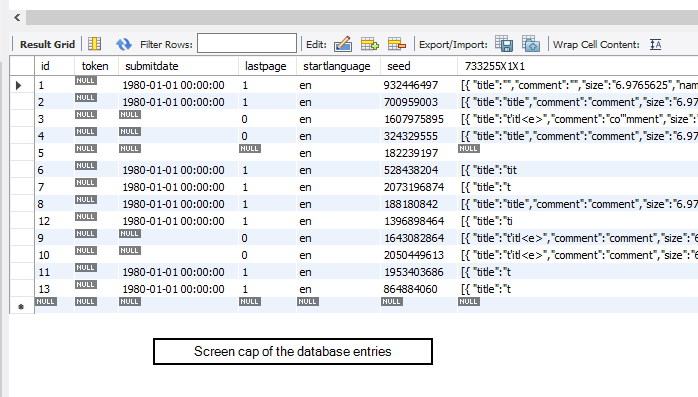The image size is (698, 397).
Task: Select the Result Grid label
Action: point(47,45)
